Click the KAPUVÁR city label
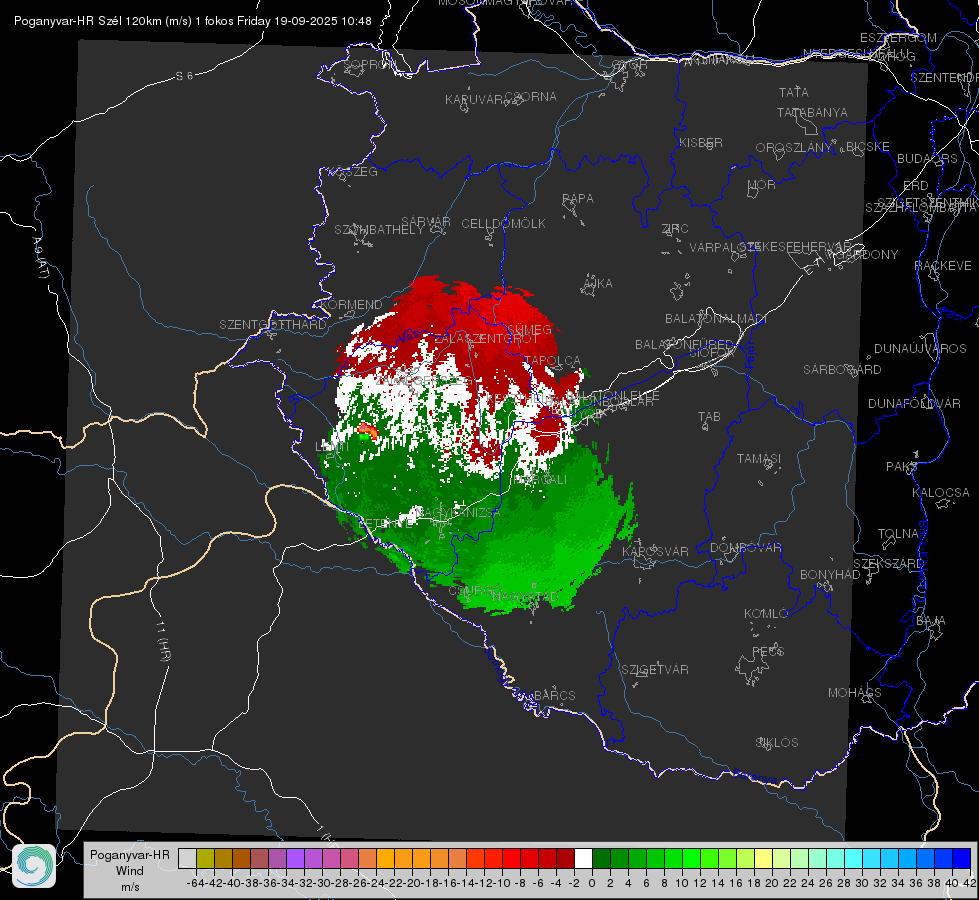979x900 pixels. coord(474,100)
